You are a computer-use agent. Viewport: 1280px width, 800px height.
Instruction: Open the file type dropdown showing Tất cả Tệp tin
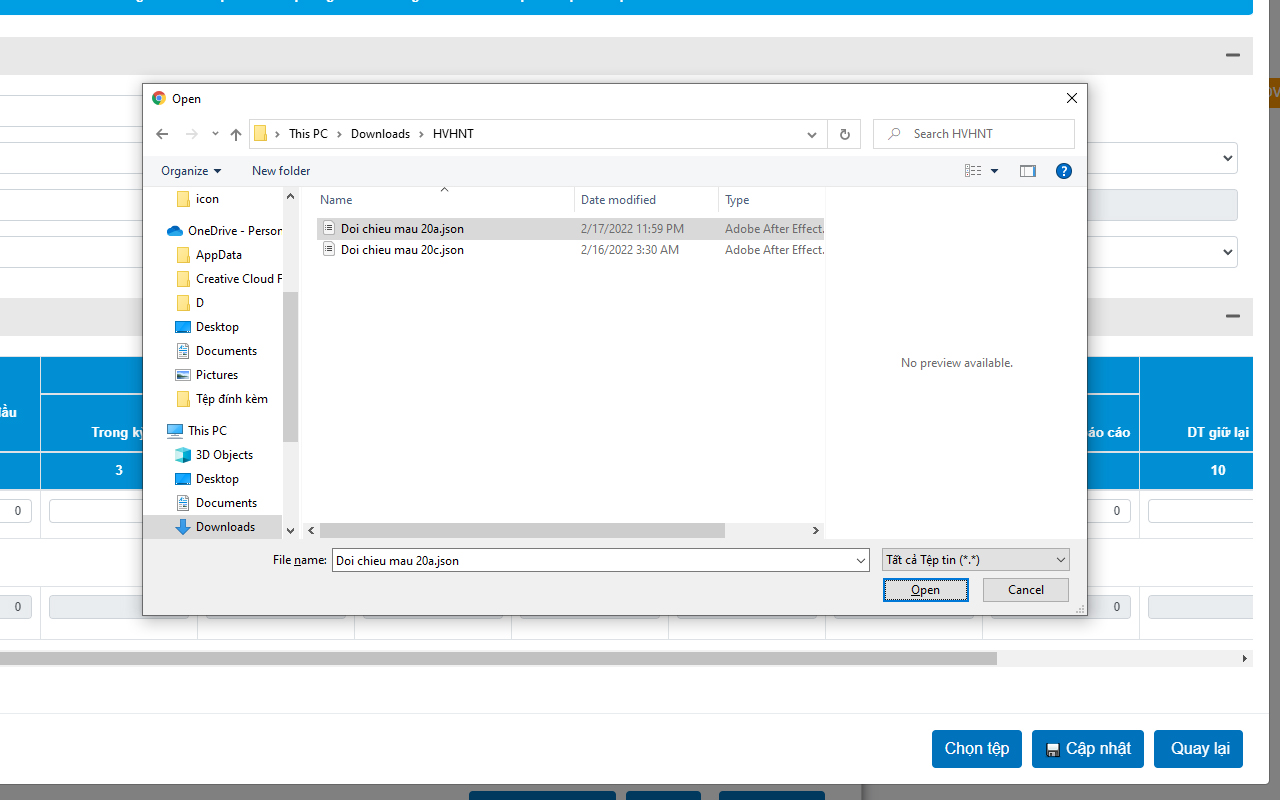tap(974, 559)
